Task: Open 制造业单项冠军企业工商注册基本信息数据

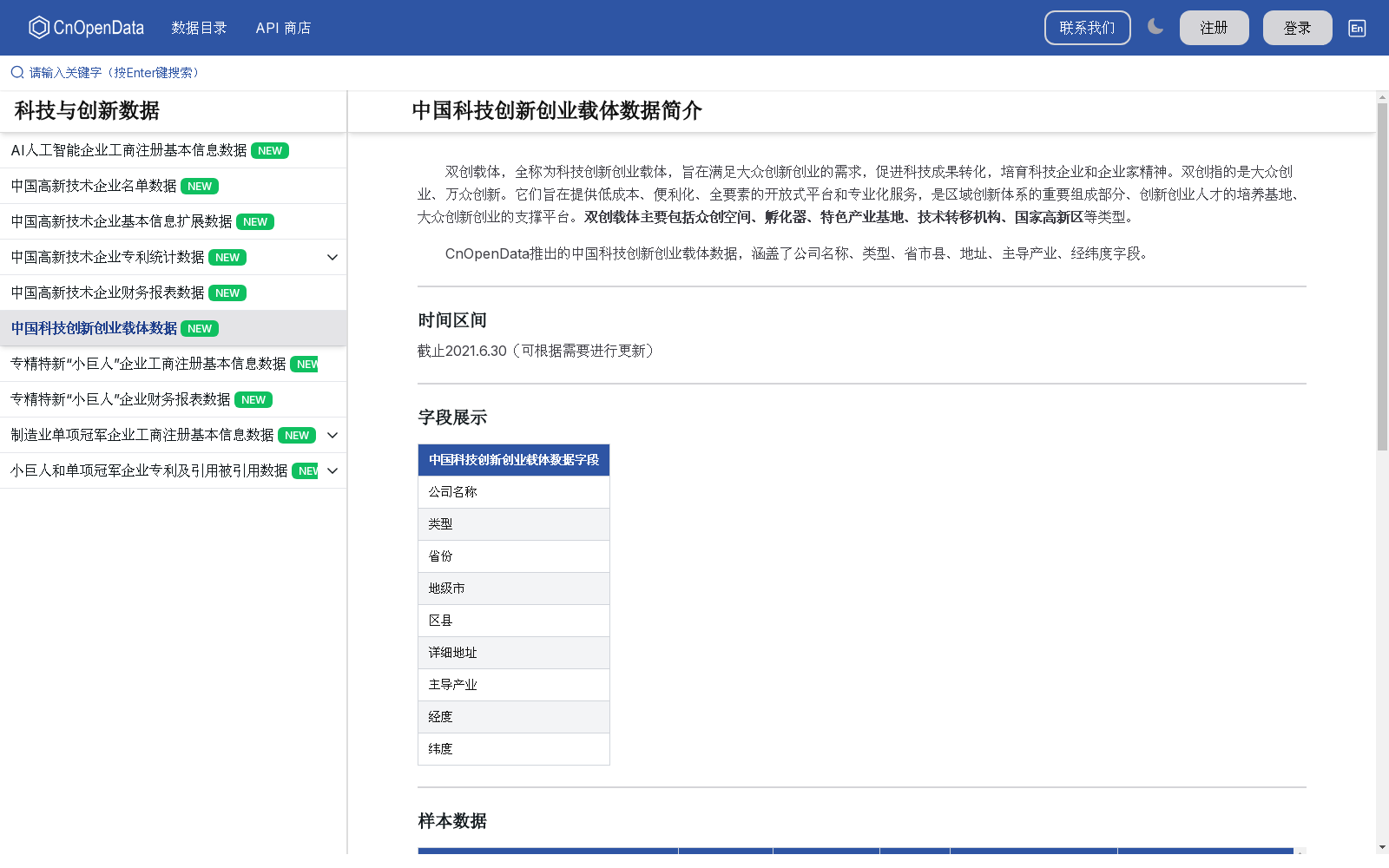Action: [x=142, y=435]
